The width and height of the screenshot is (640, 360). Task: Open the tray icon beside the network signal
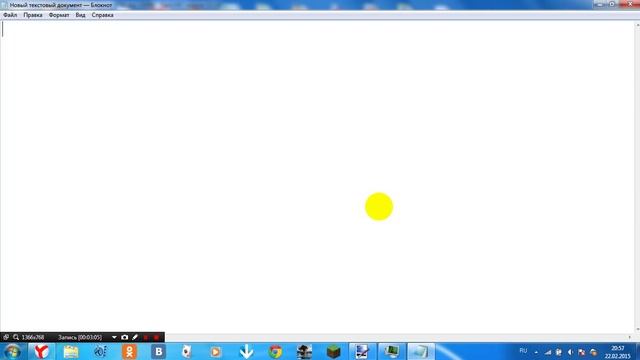pyautogui.click(x=559, y=352)
